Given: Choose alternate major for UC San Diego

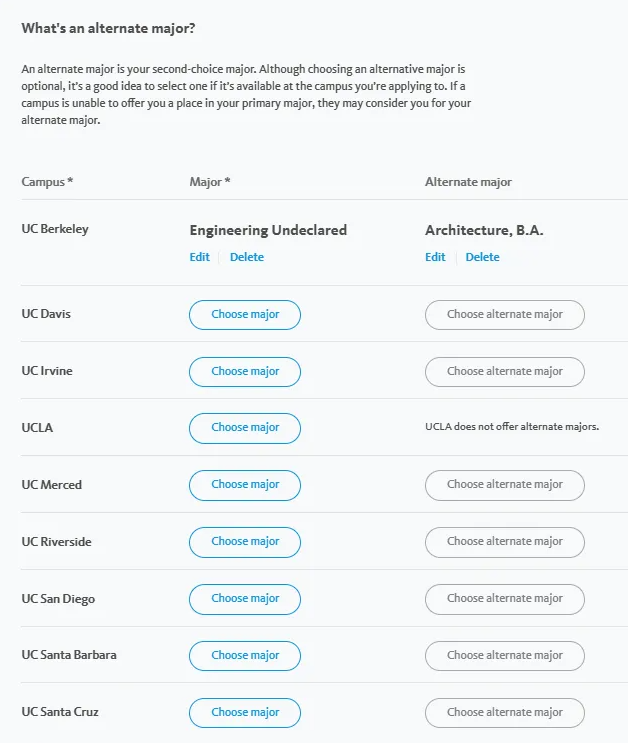Looking at the screenshot, I should click(x=504, y=599).
